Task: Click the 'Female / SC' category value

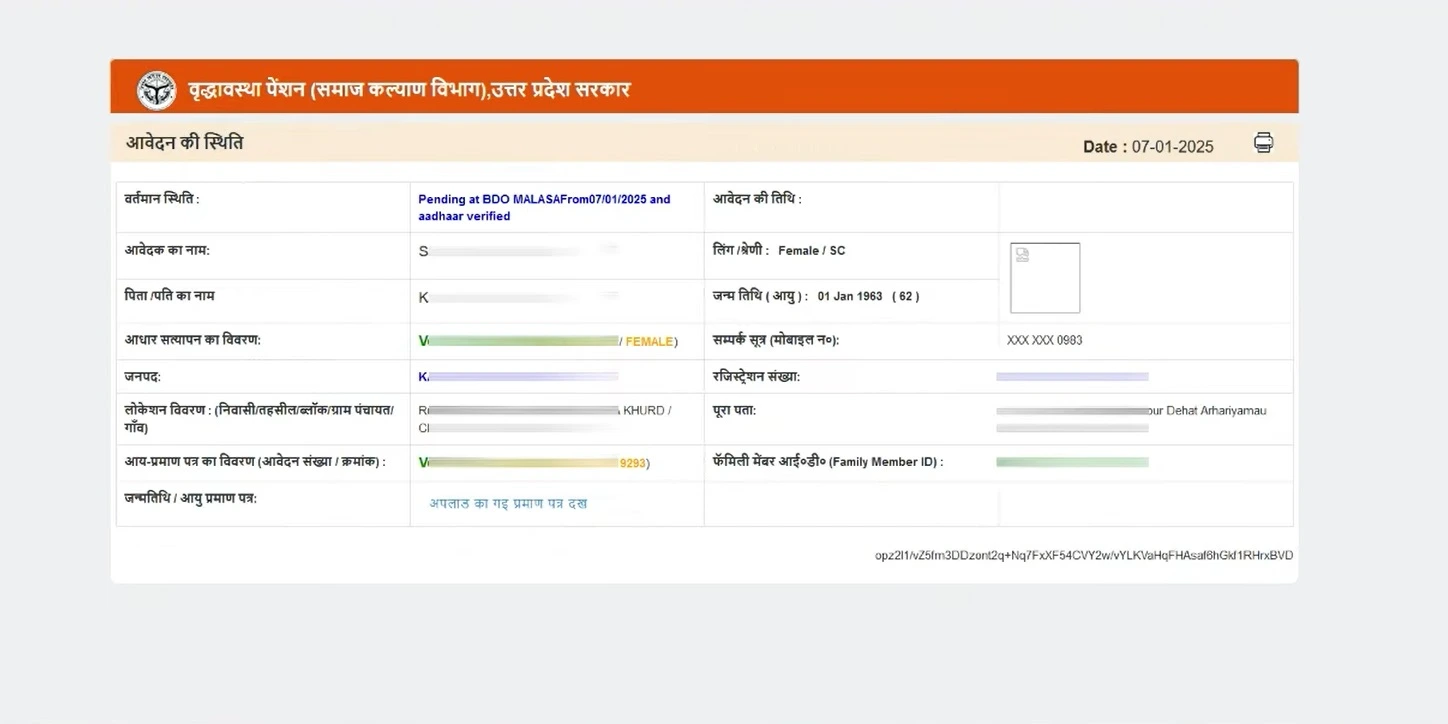Action: point(811,251)
